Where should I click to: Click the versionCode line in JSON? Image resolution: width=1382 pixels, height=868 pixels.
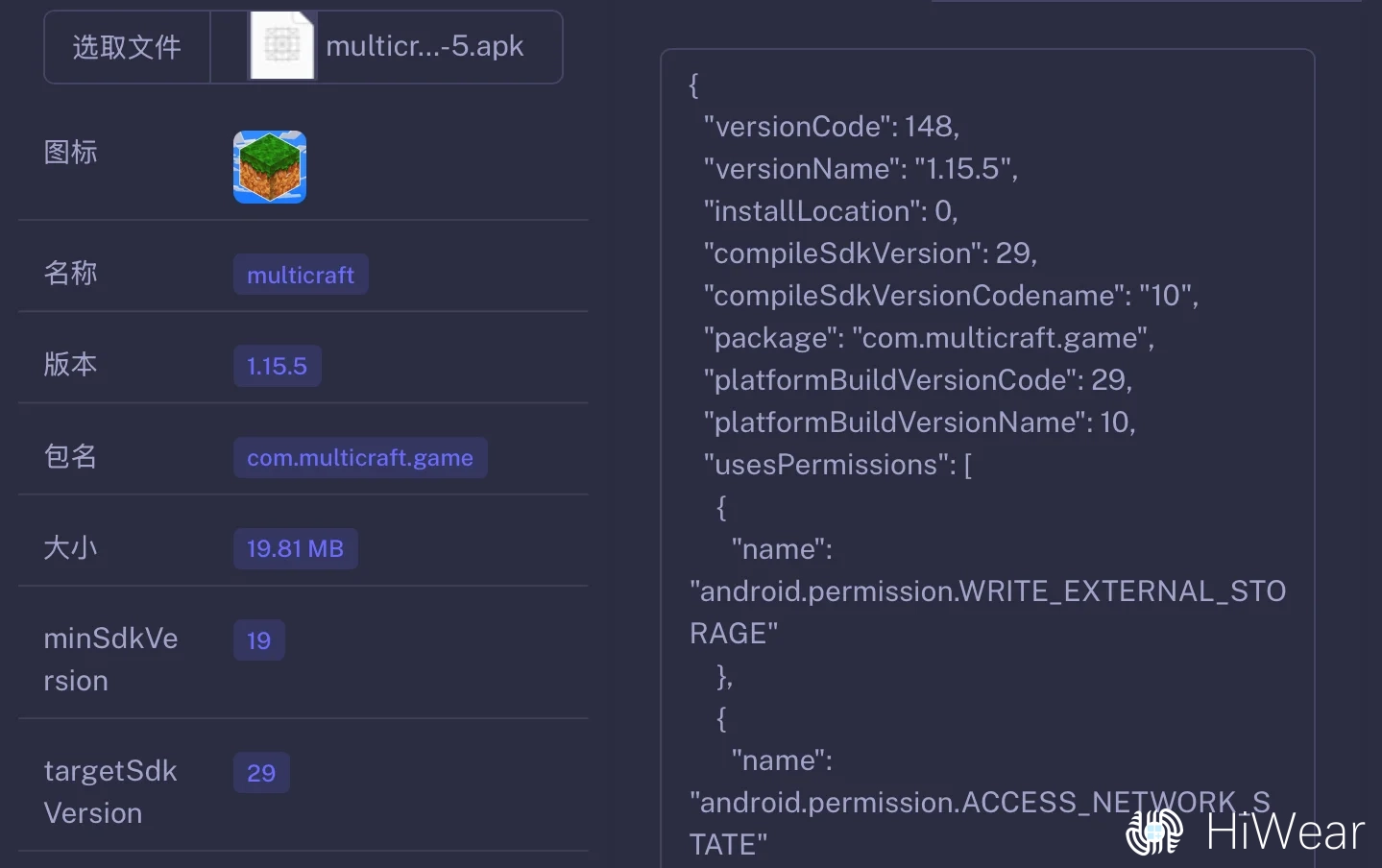tap(831, 127)
